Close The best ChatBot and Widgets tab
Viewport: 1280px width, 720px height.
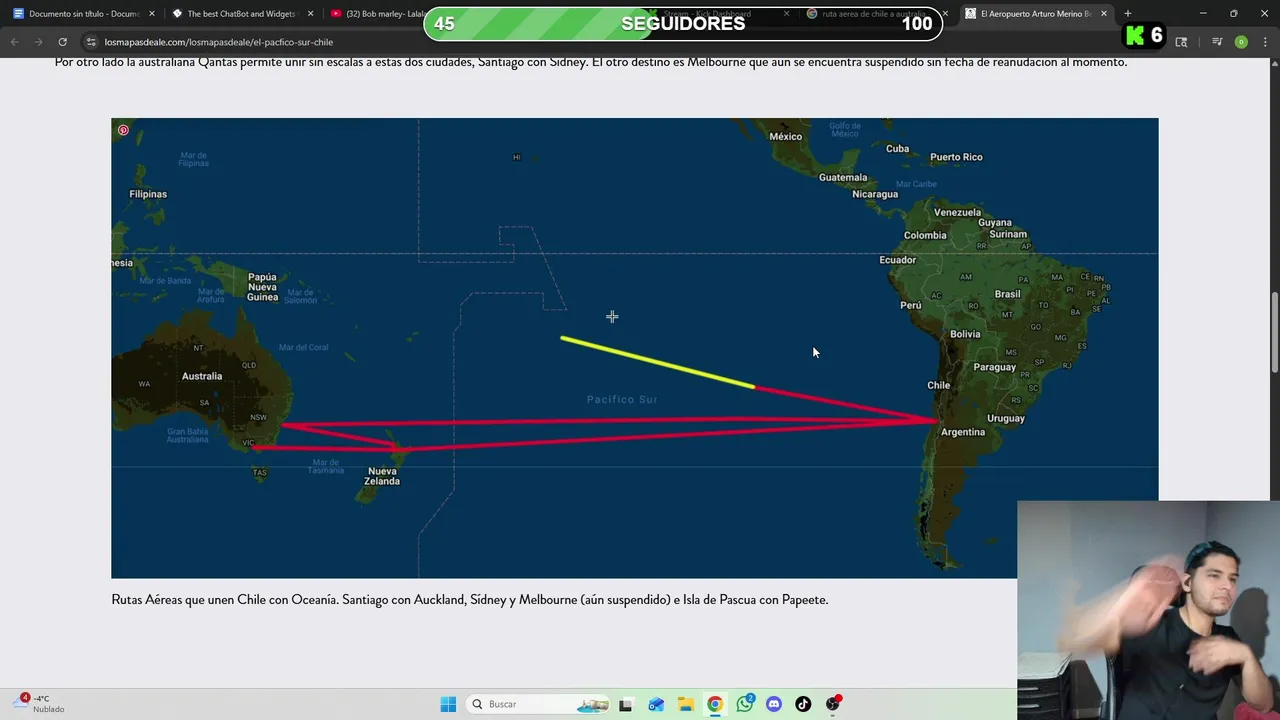click(310, 14)
